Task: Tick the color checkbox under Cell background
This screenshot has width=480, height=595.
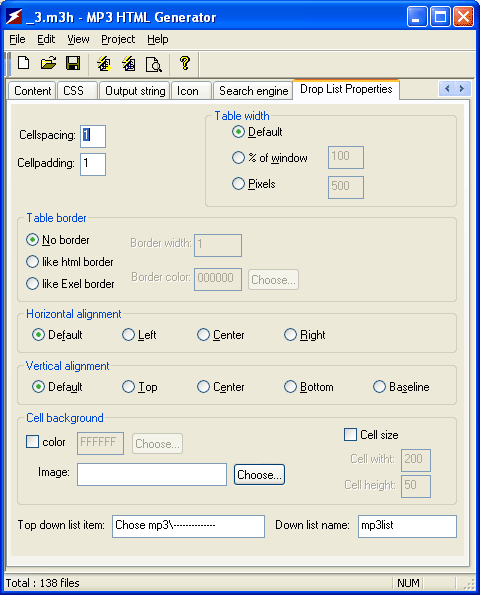Action: point(32,442)
